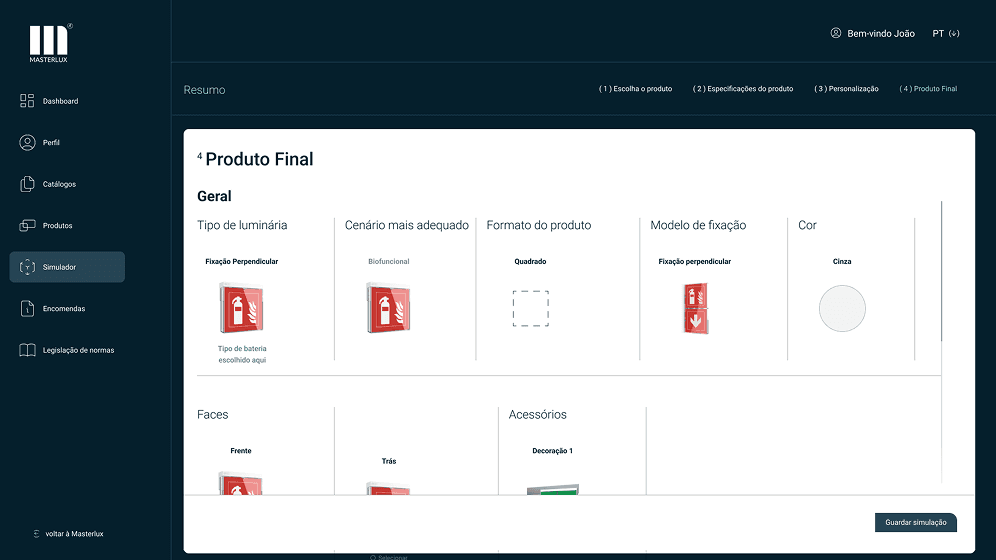Click the Trás label
Image resolution: width=996 pixels, height=560 pixels.
pyautogui.click(x=389, y=462)
